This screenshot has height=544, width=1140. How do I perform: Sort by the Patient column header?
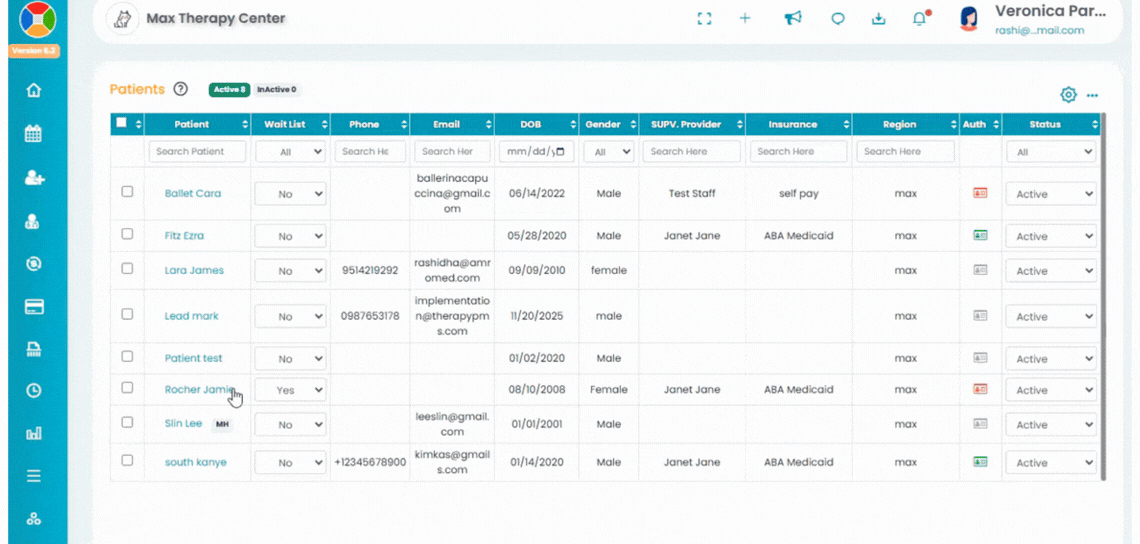coord(198,124)
